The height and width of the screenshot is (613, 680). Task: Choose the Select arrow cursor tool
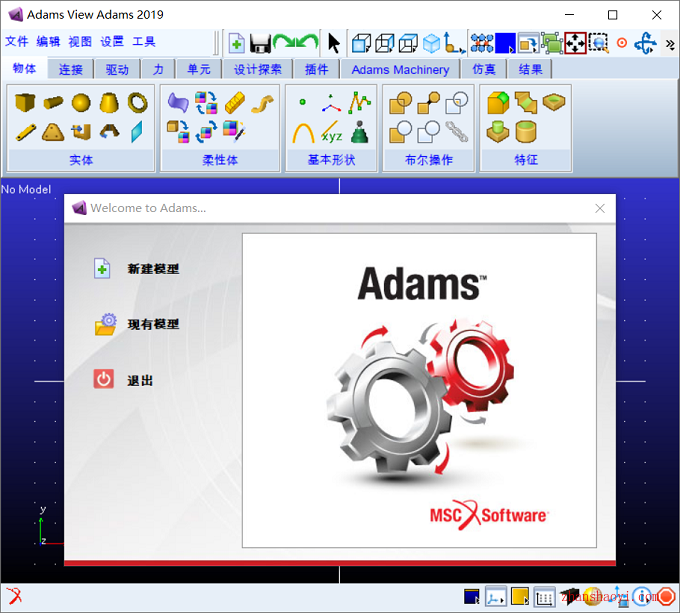pos(333,43)
